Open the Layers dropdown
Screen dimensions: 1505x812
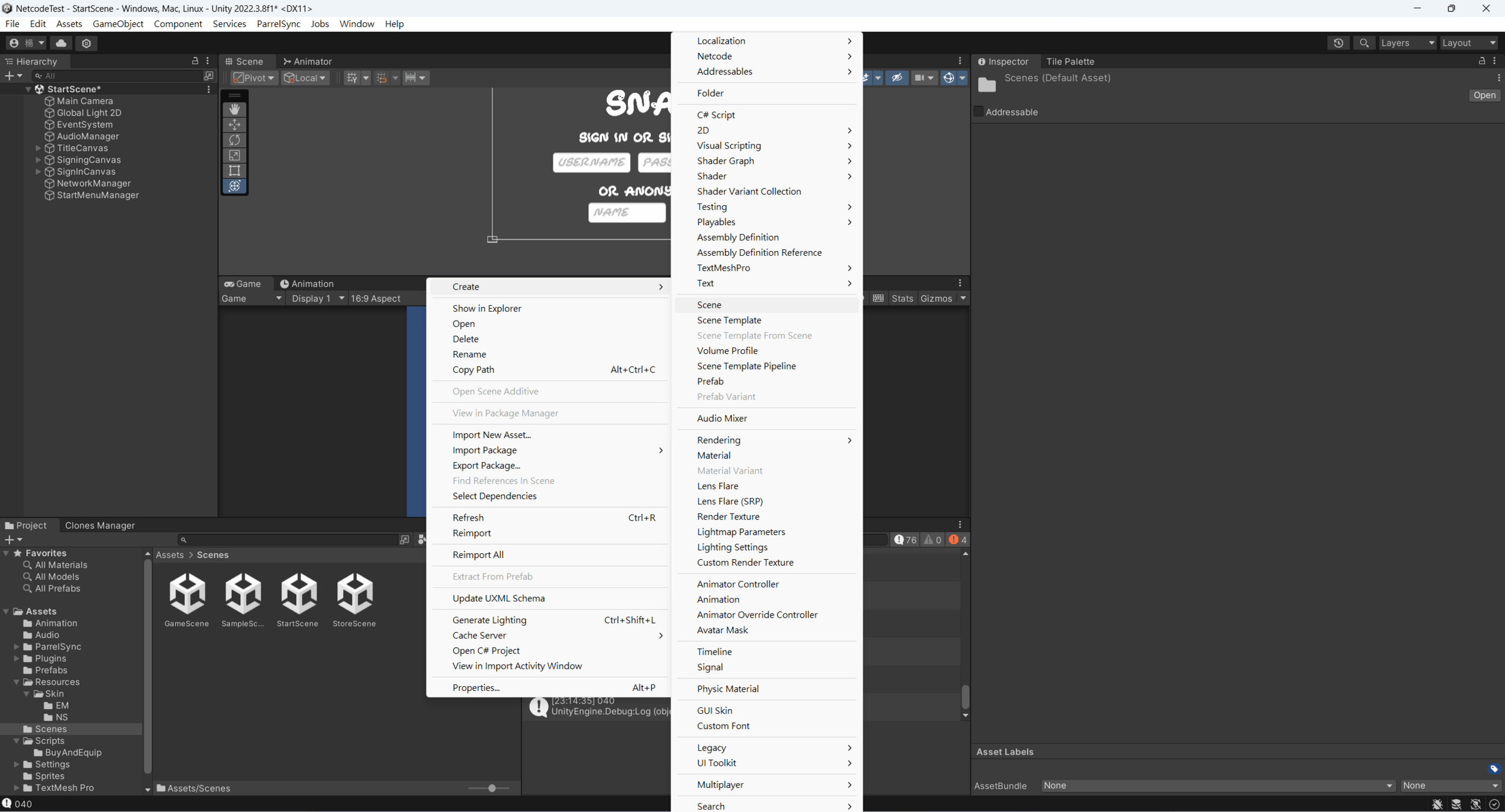click(1407, 43)
